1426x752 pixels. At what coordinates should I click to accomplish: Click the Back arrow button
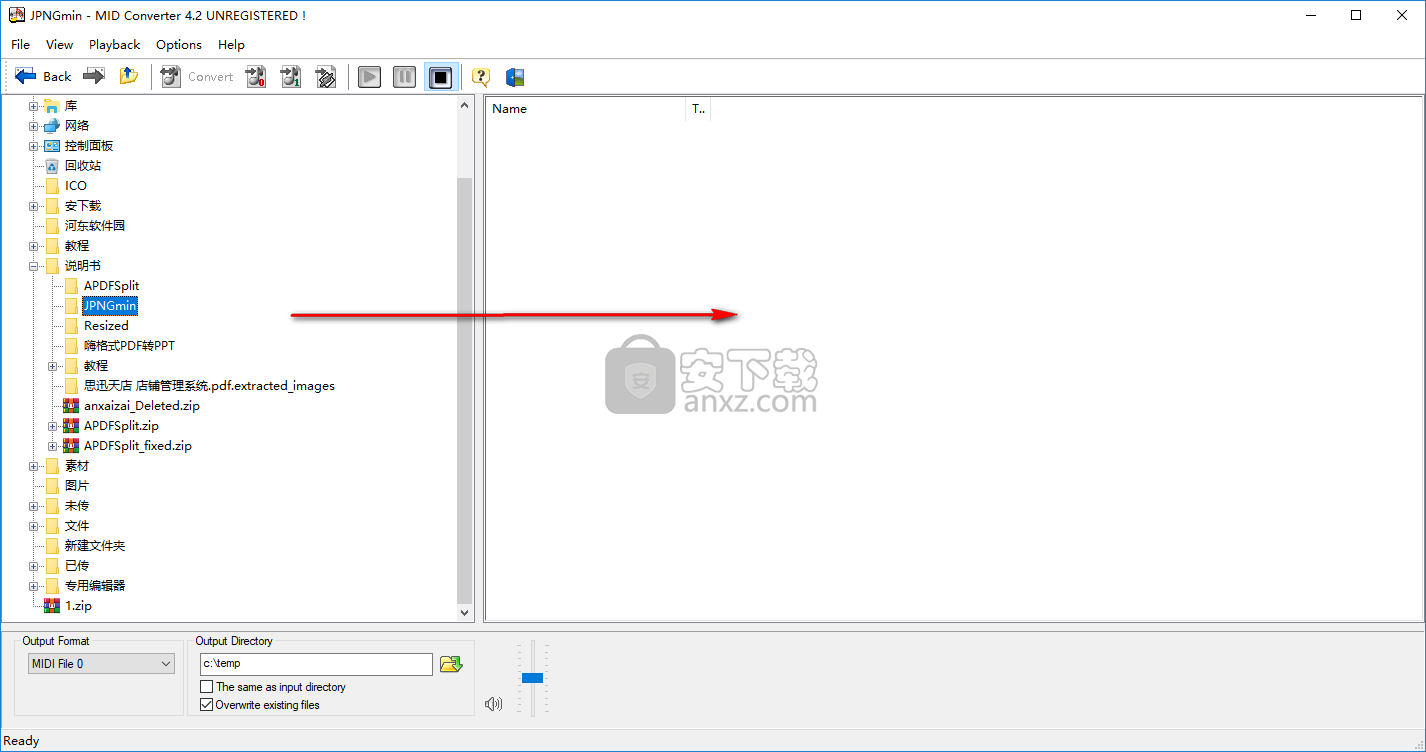pos(43,76)
